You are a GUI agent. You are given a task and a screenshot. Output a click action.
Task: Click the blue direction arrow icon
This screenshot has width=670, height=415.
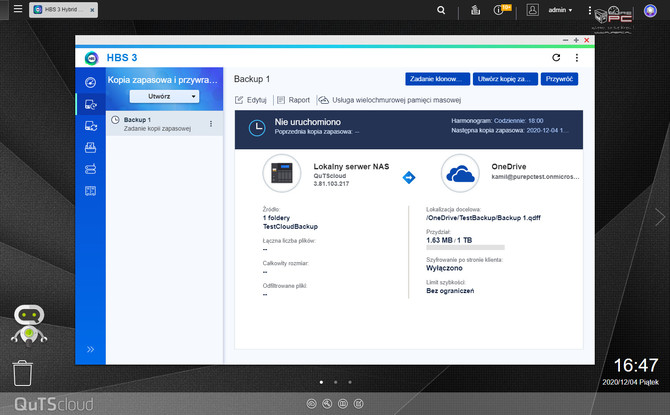[x=409, y=177]
